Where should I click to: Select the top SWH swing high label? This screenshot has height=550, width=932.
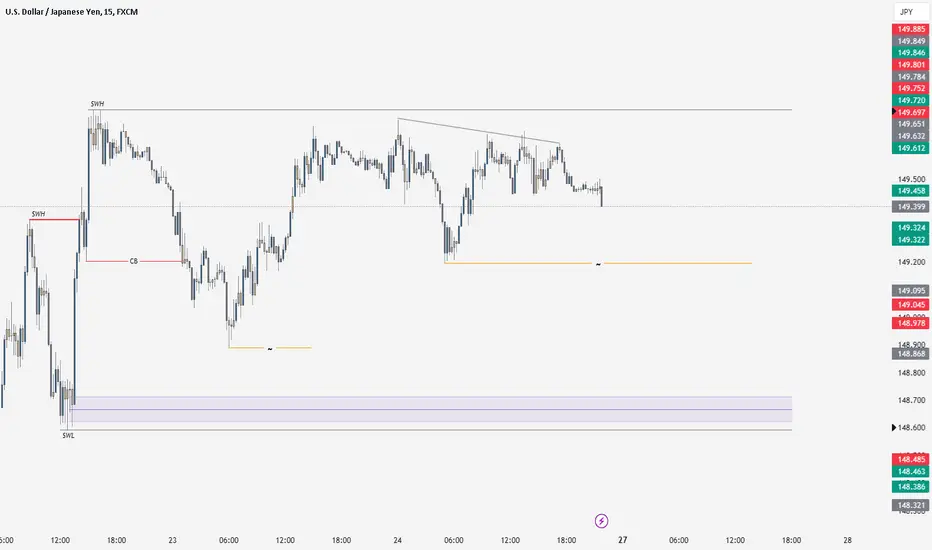pos(97,104)
